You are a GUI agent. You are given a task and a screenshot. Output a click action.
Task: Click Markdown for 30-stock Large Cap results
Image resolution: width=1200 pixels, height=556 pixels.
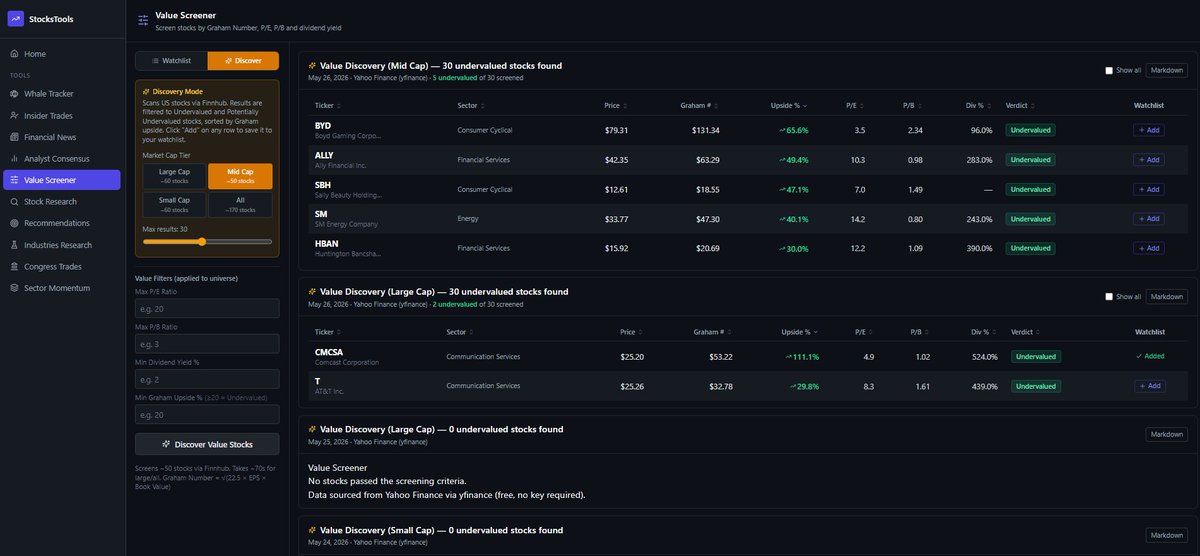coord(1167,296)
